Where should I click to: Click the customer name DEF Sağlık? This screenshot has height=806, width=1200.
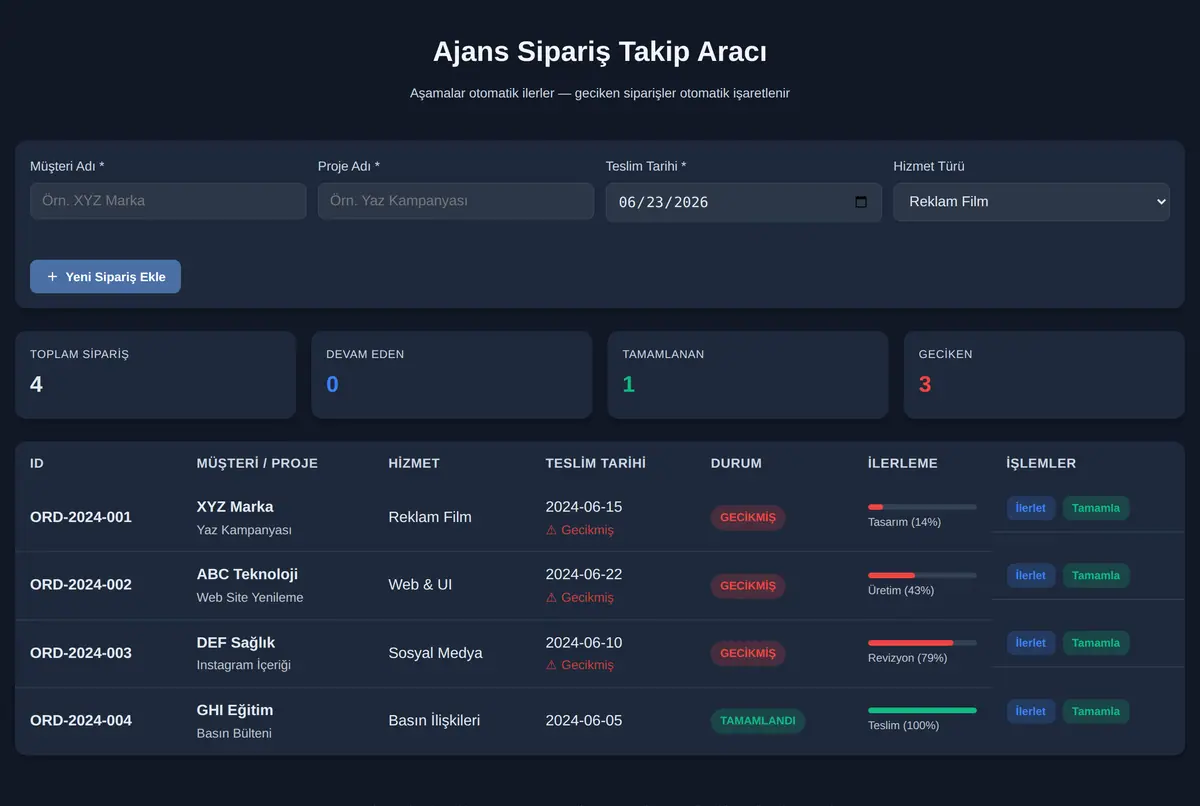pos(236,642)
